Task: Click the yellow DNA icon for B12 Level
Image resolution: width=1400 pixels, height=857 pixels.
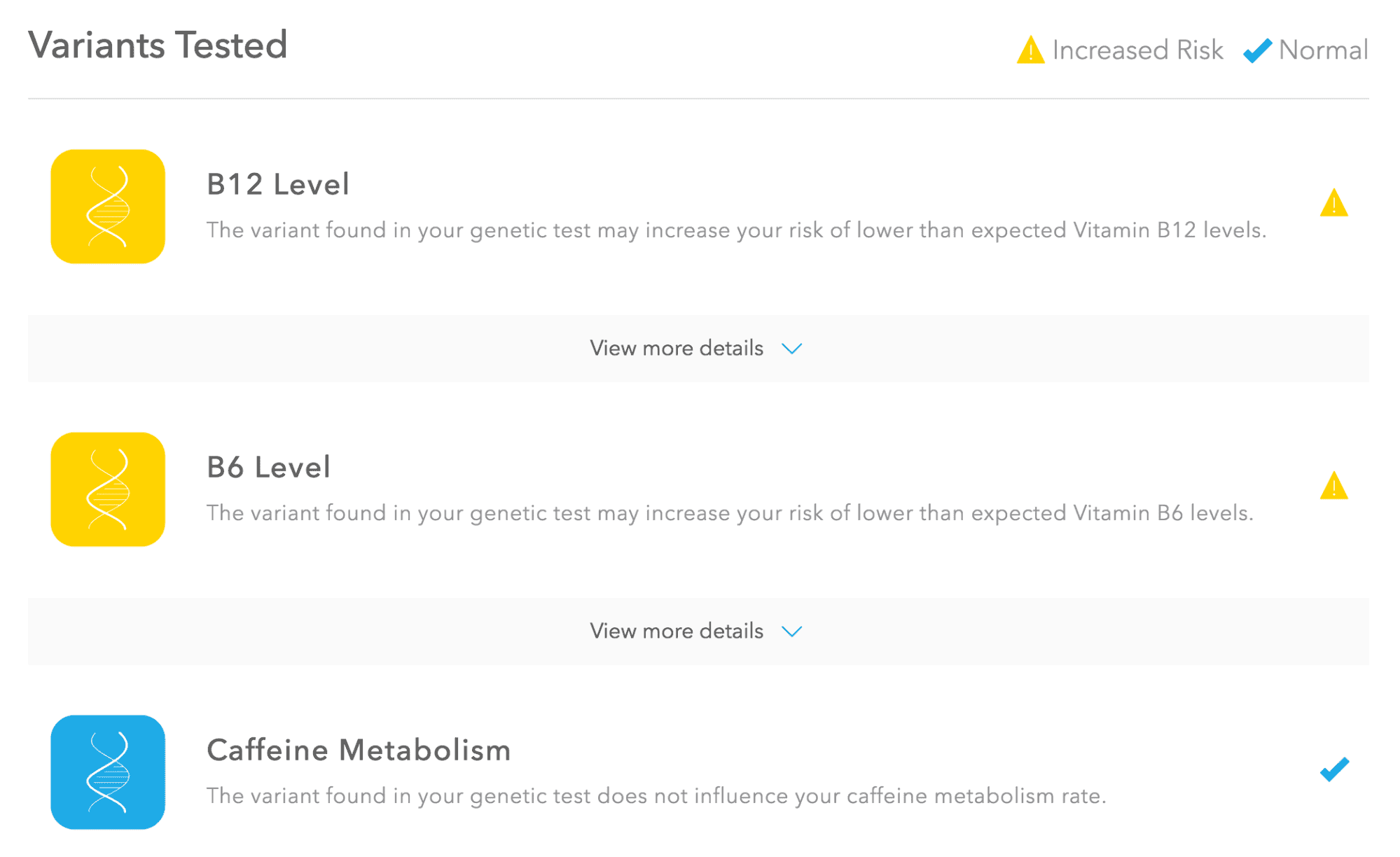Action: (x=108, y=207)
